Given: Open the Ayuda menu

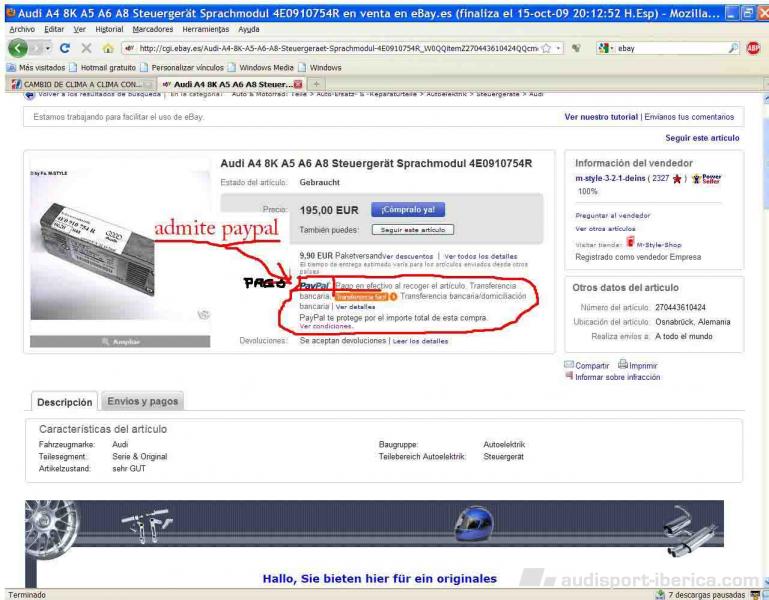Looking at the screenshot, I should tap(249, 29).
